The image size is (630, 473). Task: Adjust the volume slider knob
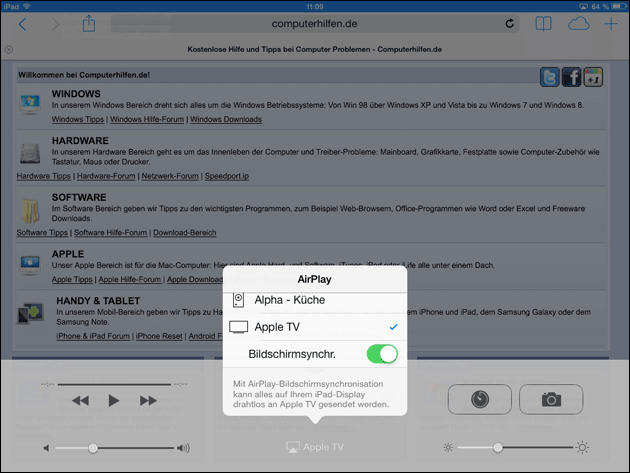[93, 448]
